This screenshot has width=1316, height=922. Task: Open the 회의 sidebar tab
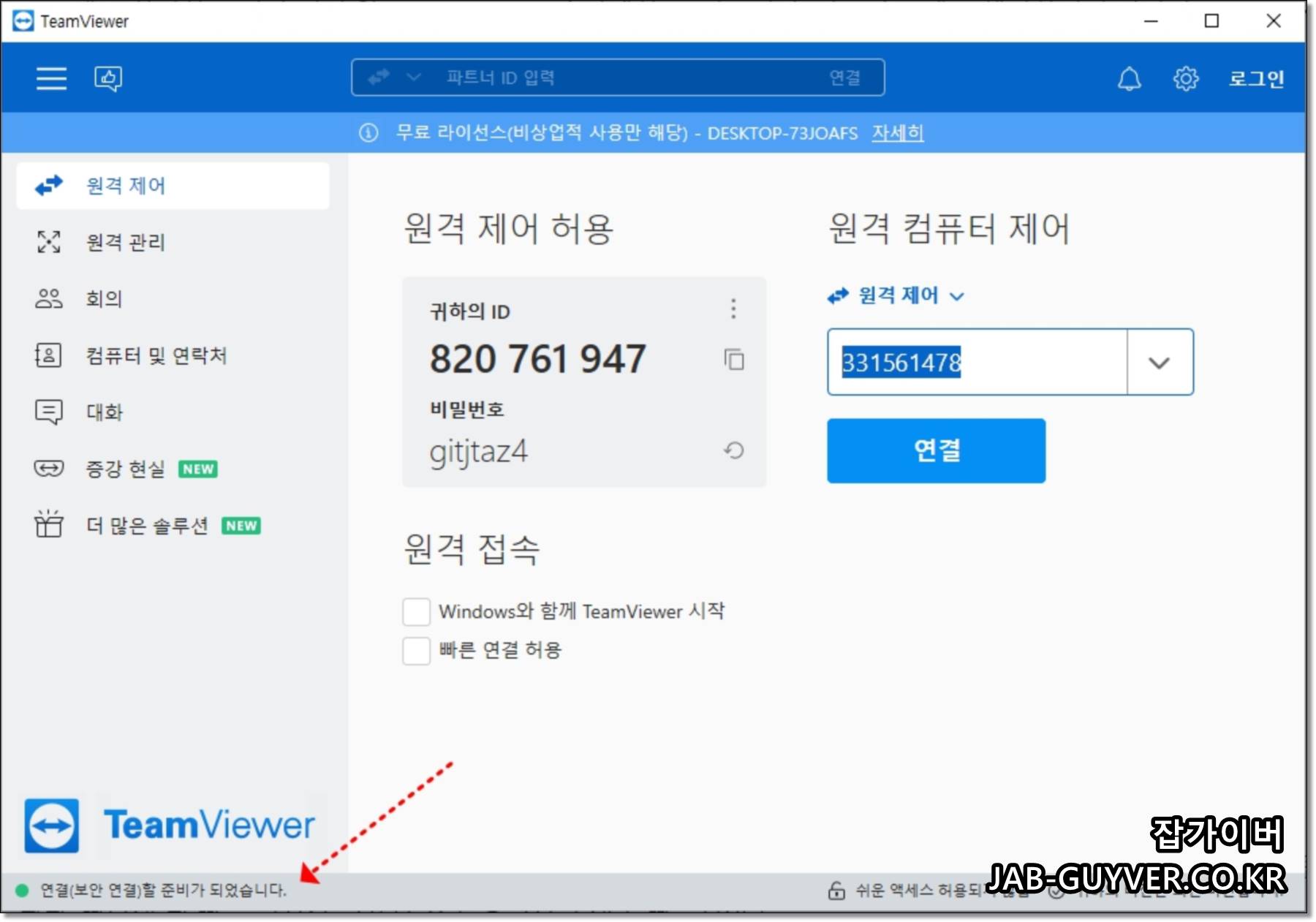(173, 298)
